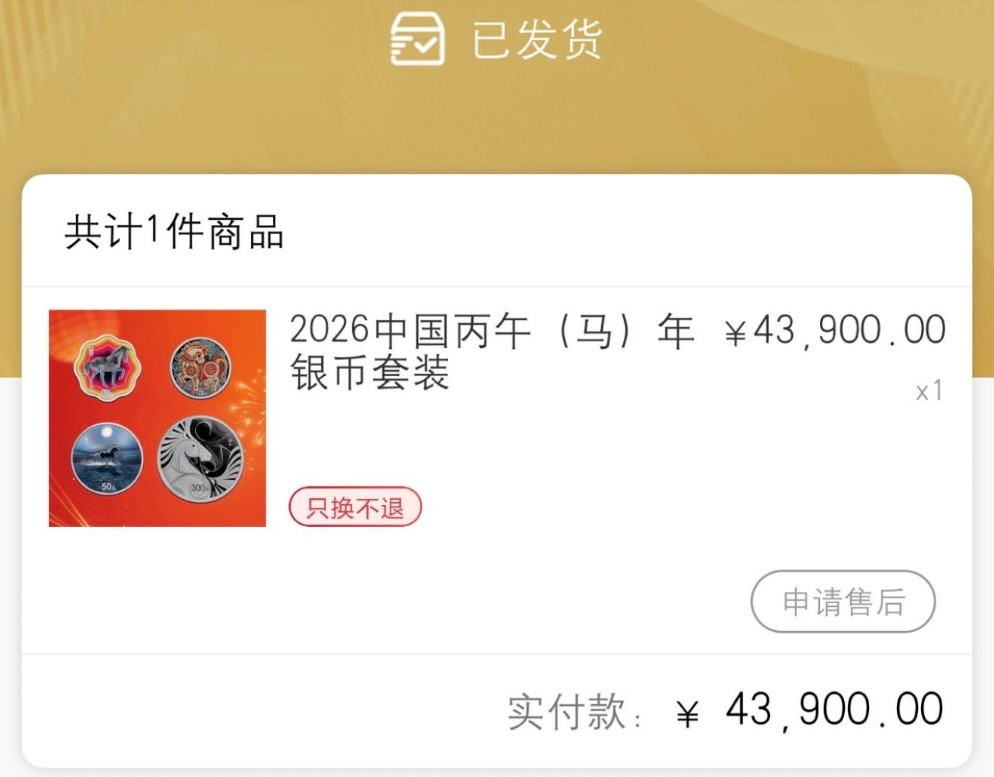
Task: Tap the 银币套装 second title line
Action: 370,373
